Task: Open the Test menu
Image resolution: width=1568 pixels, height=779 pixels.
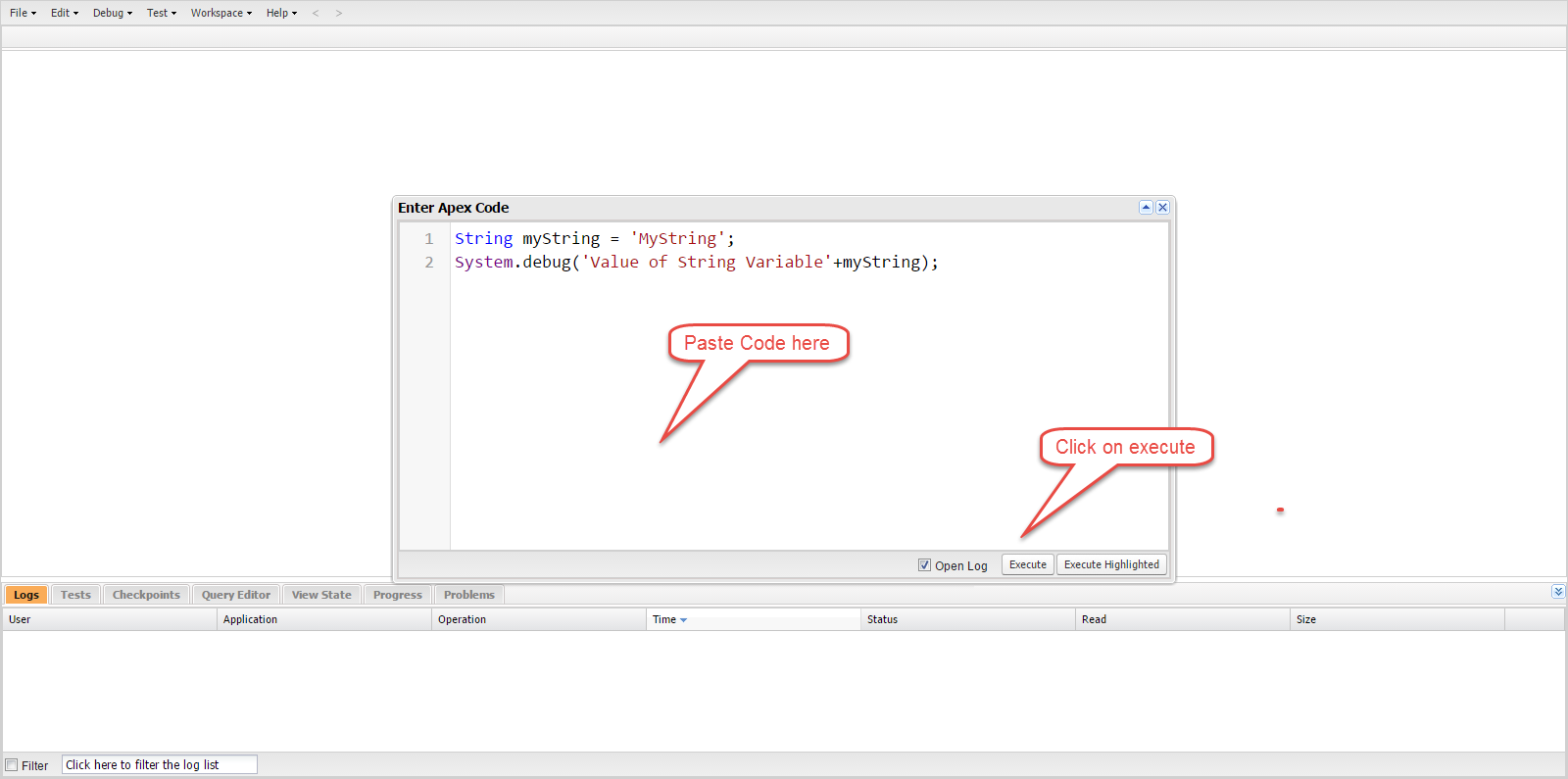Action: click(161, 14)
